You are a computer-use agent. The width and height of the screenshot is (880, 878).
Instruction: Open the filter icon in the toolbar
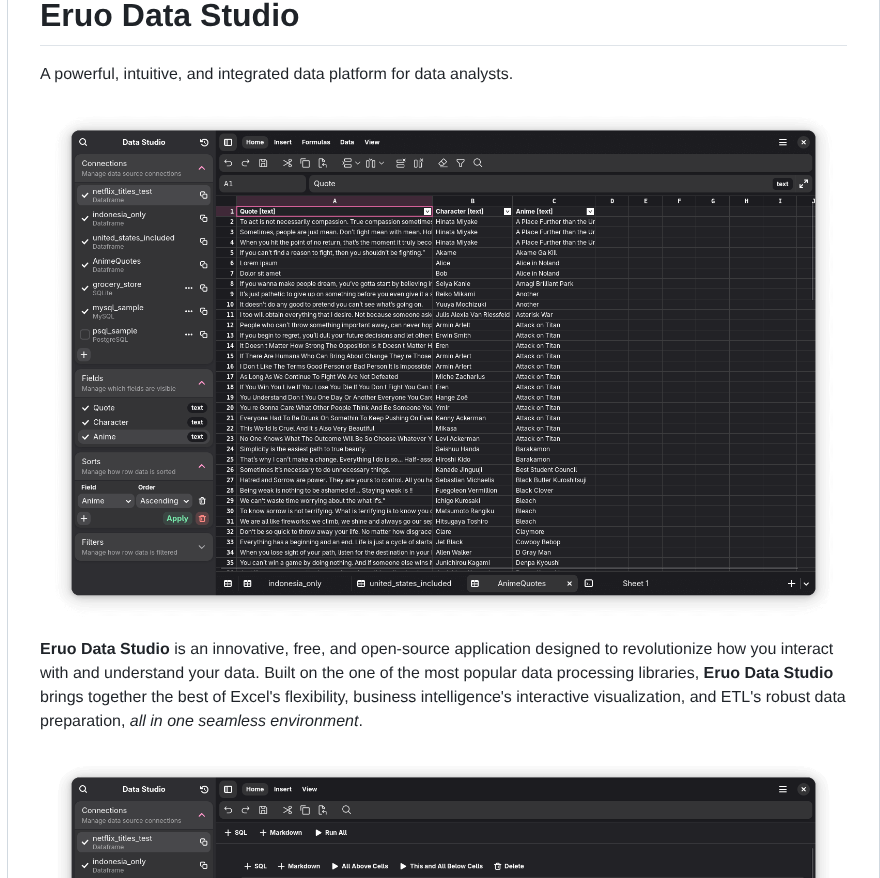[x=460, y=163]
